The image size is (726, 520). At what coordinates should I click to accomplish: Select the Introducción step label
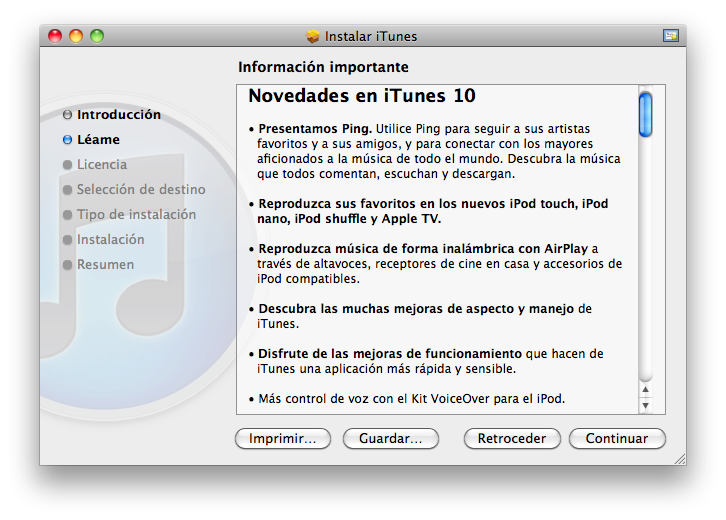click(x=119, y=114)
